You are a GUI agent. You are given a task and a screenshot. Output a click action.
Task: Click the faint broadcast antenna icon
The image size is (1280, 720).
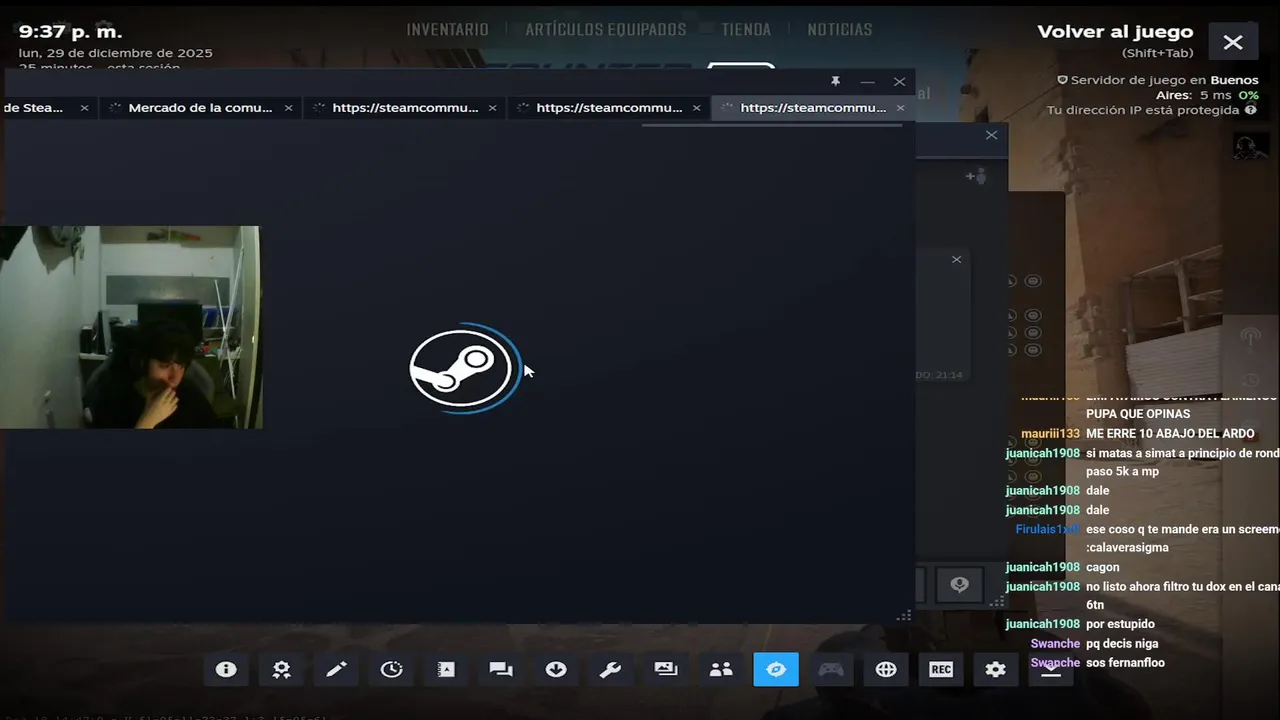(1250, 337)
